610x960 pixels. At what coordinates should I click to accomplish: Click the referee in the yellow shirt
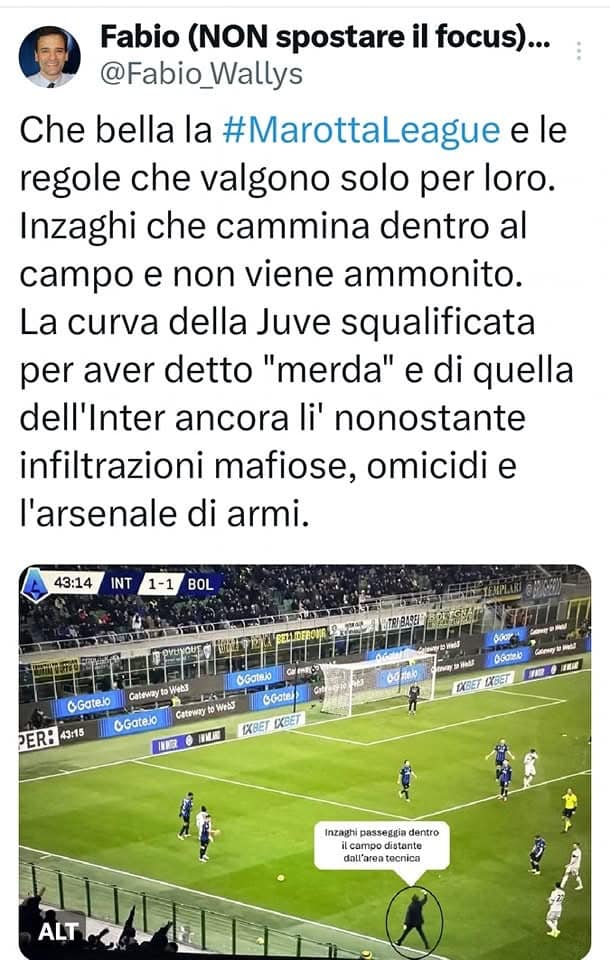pos(569,809)
